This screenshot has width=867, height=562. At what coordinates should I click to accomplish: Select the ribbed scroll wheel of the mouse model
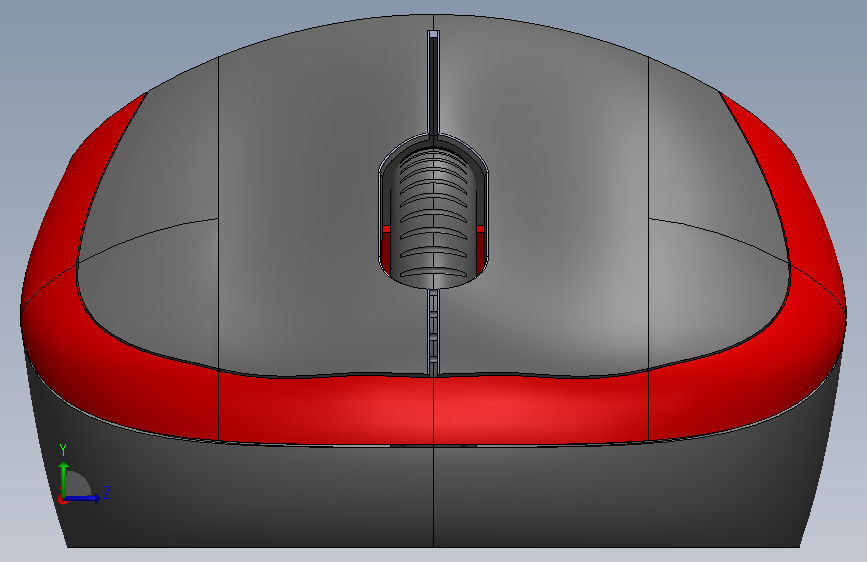click(x=433, y=217)
